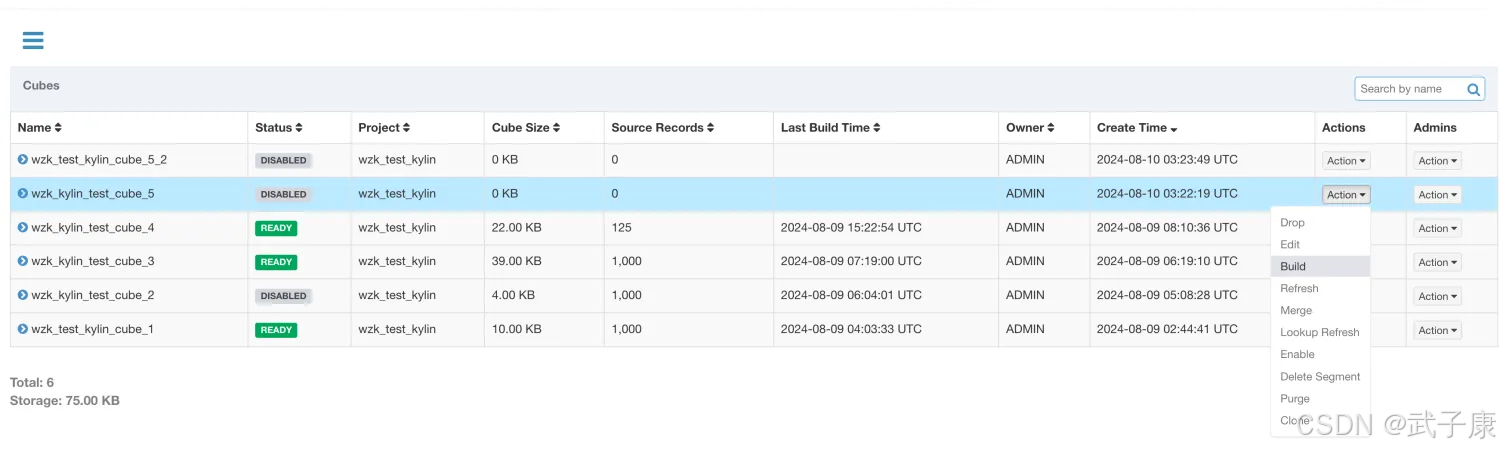Expand details arrow for wzk_kylin_test_cube_4
Viewport: 1500px width, 451px height.
23,228
